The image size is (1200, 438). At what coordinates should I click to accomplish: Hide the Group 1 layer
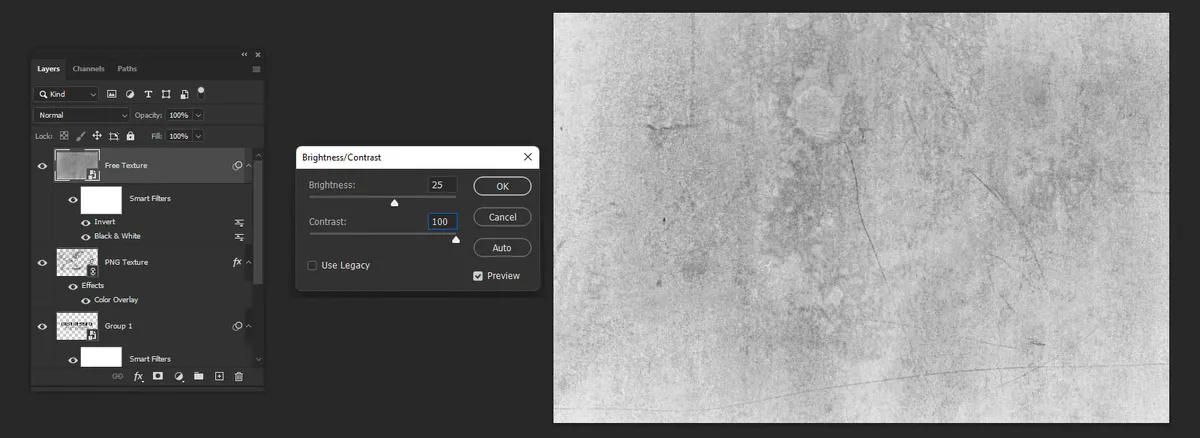coord(42,326)
